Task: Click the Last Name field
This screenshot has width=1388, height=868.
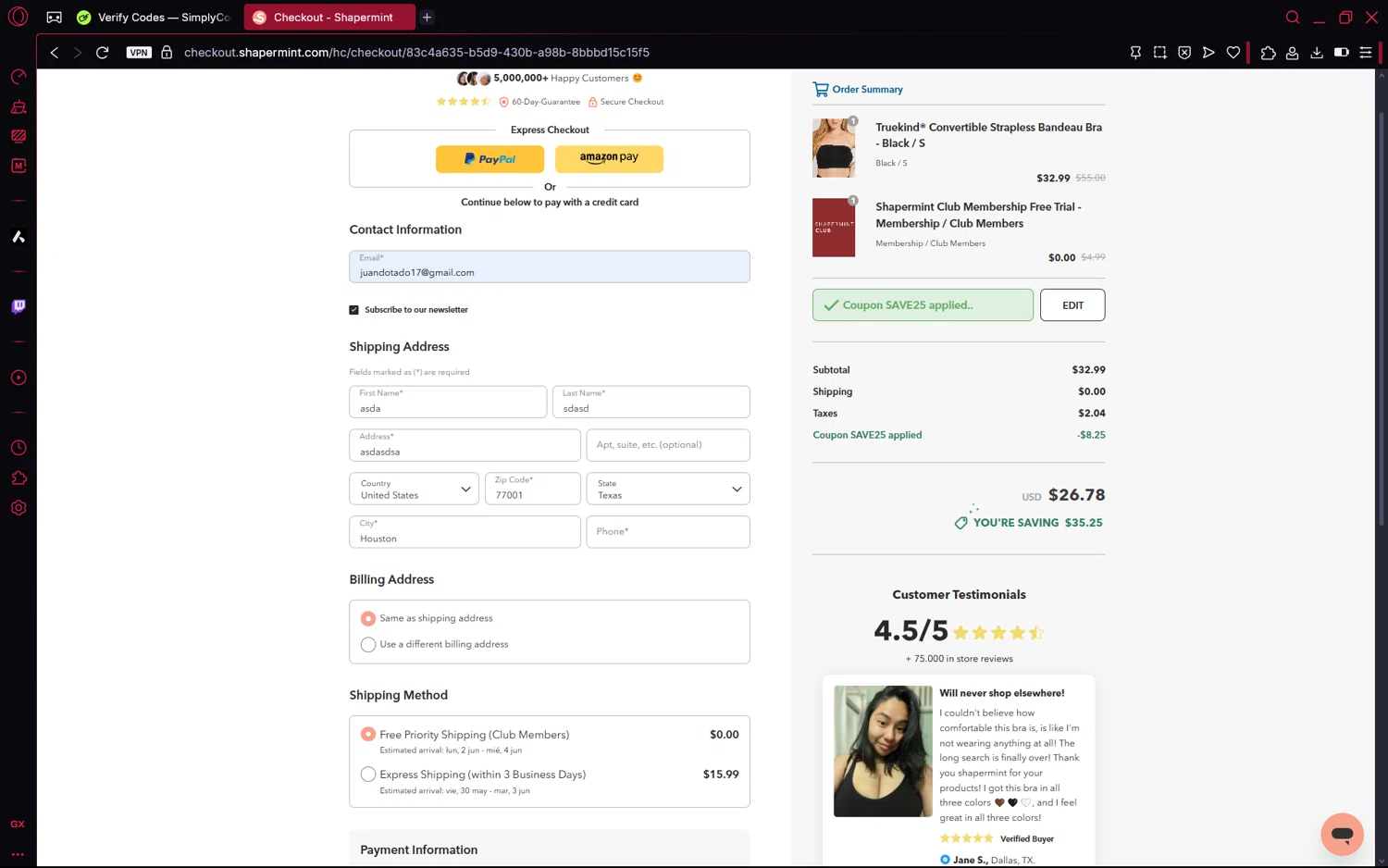Action: (651, 402)
